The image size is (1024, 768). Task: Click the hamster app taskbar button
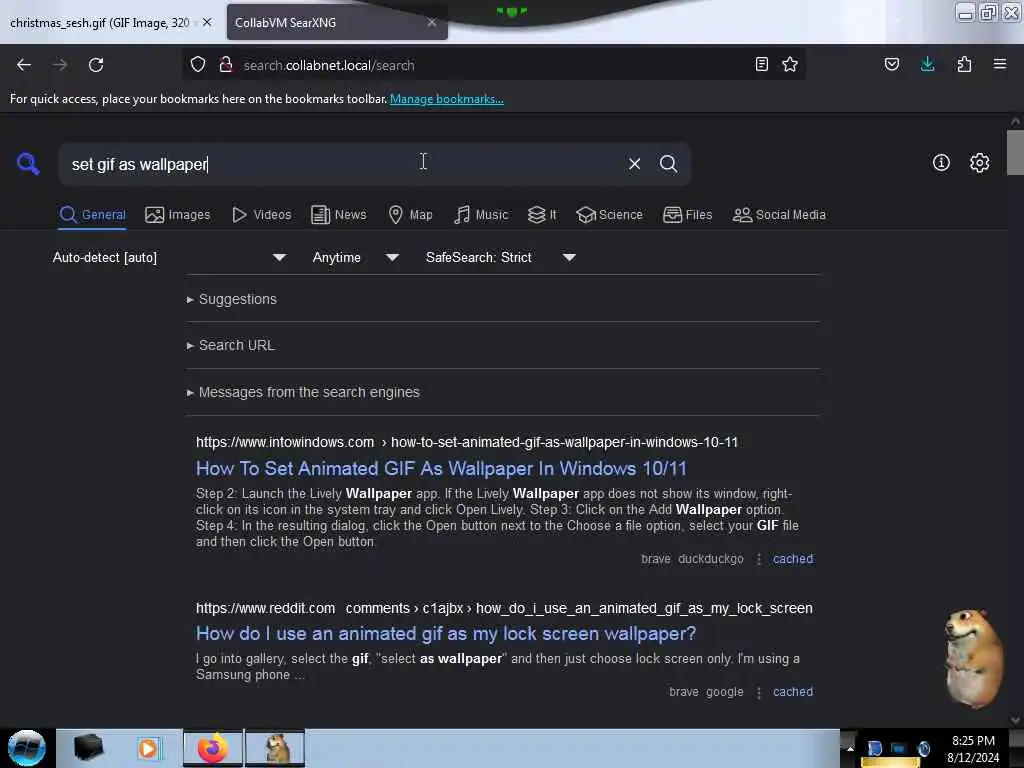coord(276,748)
